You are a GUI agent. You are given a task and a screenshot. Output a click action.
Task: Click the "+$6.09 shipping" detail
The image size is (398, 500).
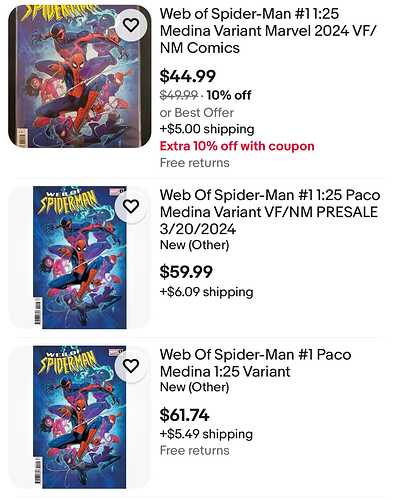[207, 292]
